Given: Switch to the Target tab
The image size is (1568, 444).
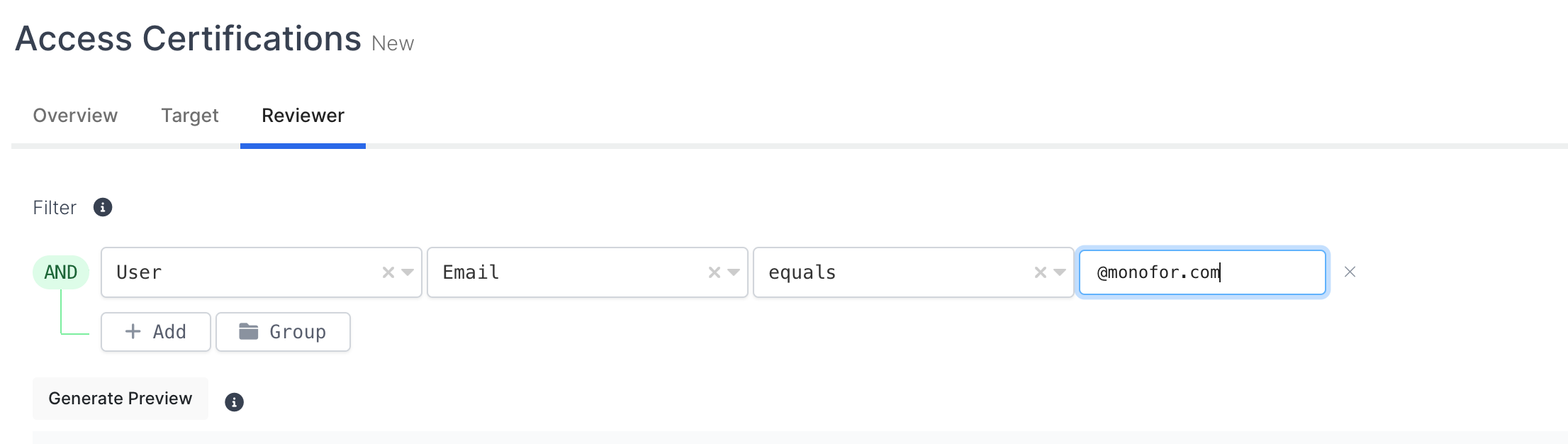Looking at the screenshot, I should pos(189,116).
